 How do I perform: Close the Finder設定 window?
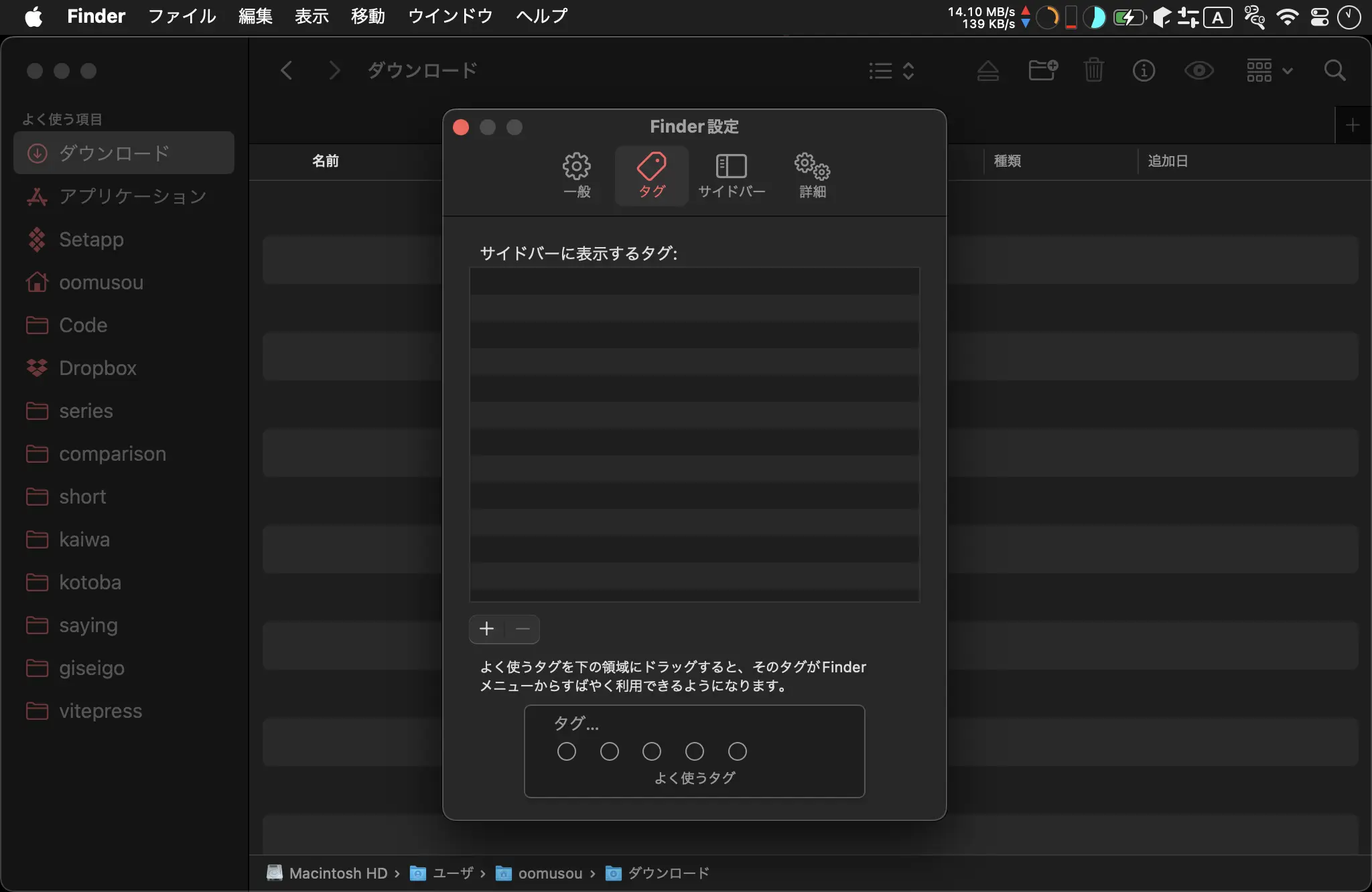coord(461,127)
